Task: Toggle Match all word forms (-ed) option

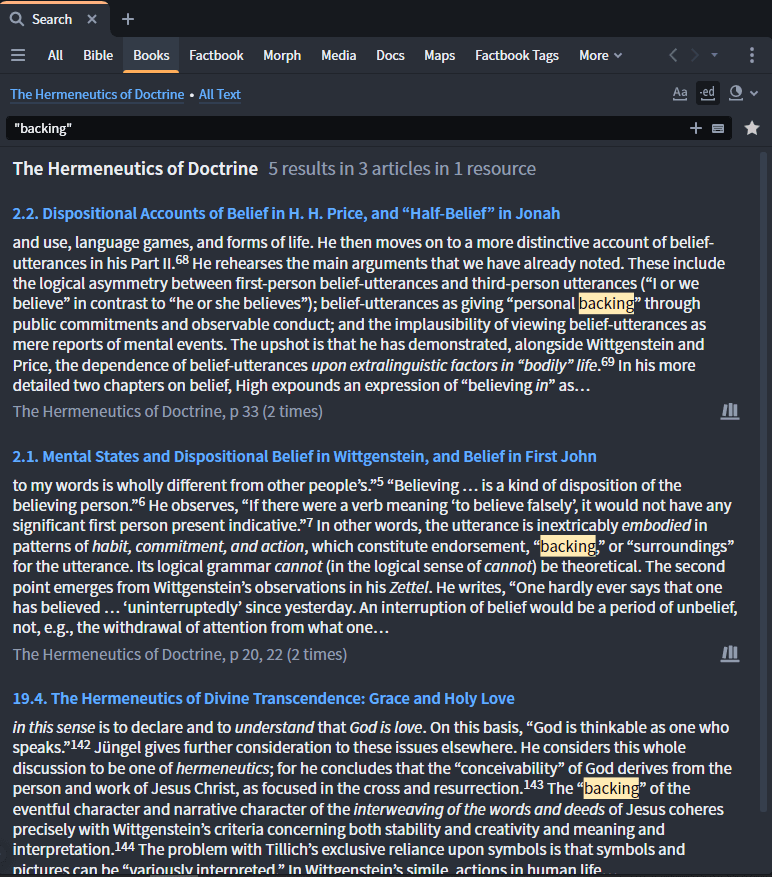Action: tap(708, 93)
